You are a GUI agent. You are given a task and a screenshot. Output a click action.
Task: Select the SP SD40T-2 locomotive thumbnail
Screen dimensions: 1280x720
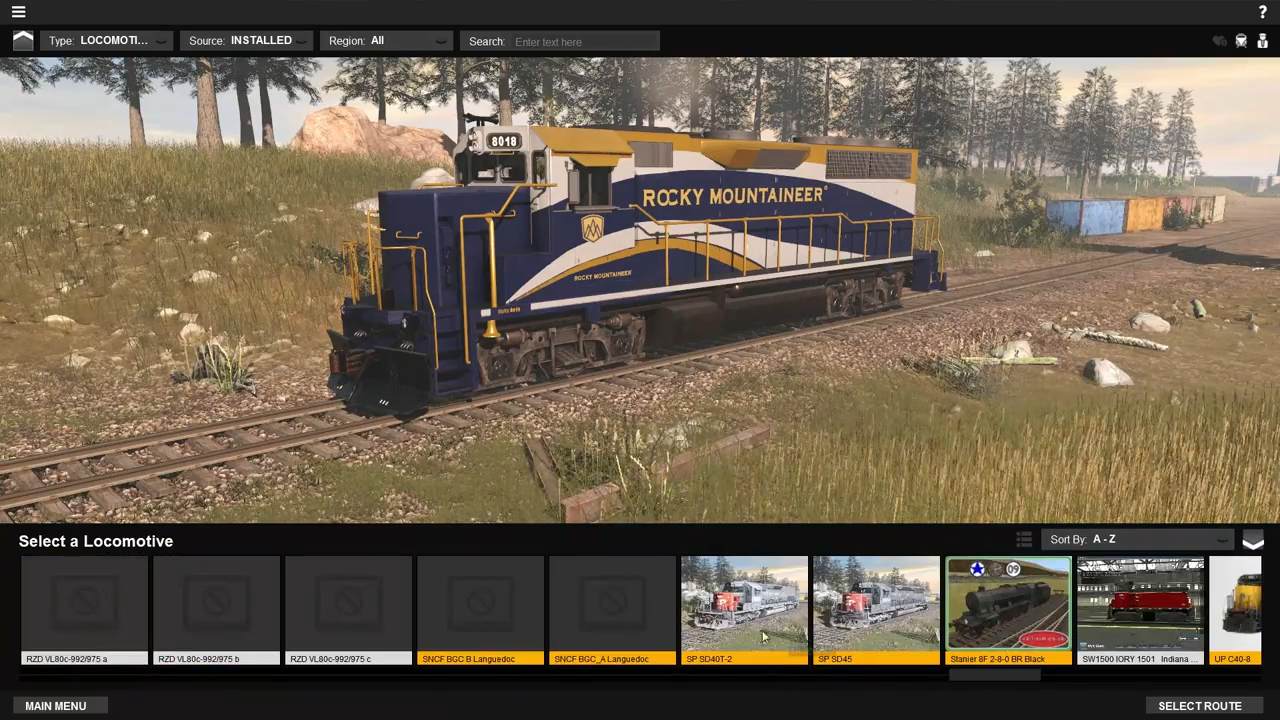click(744, 610)
